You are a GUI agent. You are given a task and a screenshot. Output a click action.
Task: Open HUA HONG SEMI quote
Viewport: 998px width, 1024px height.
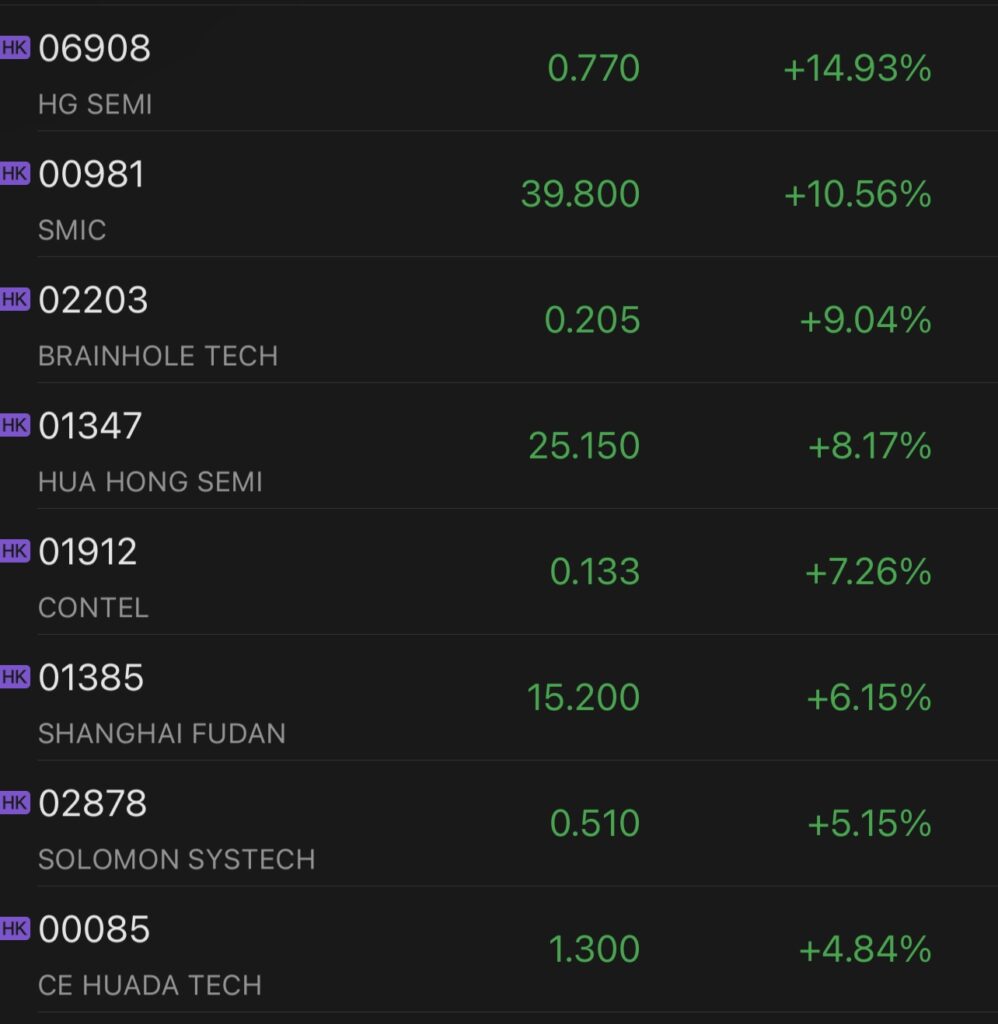point(499,446)
